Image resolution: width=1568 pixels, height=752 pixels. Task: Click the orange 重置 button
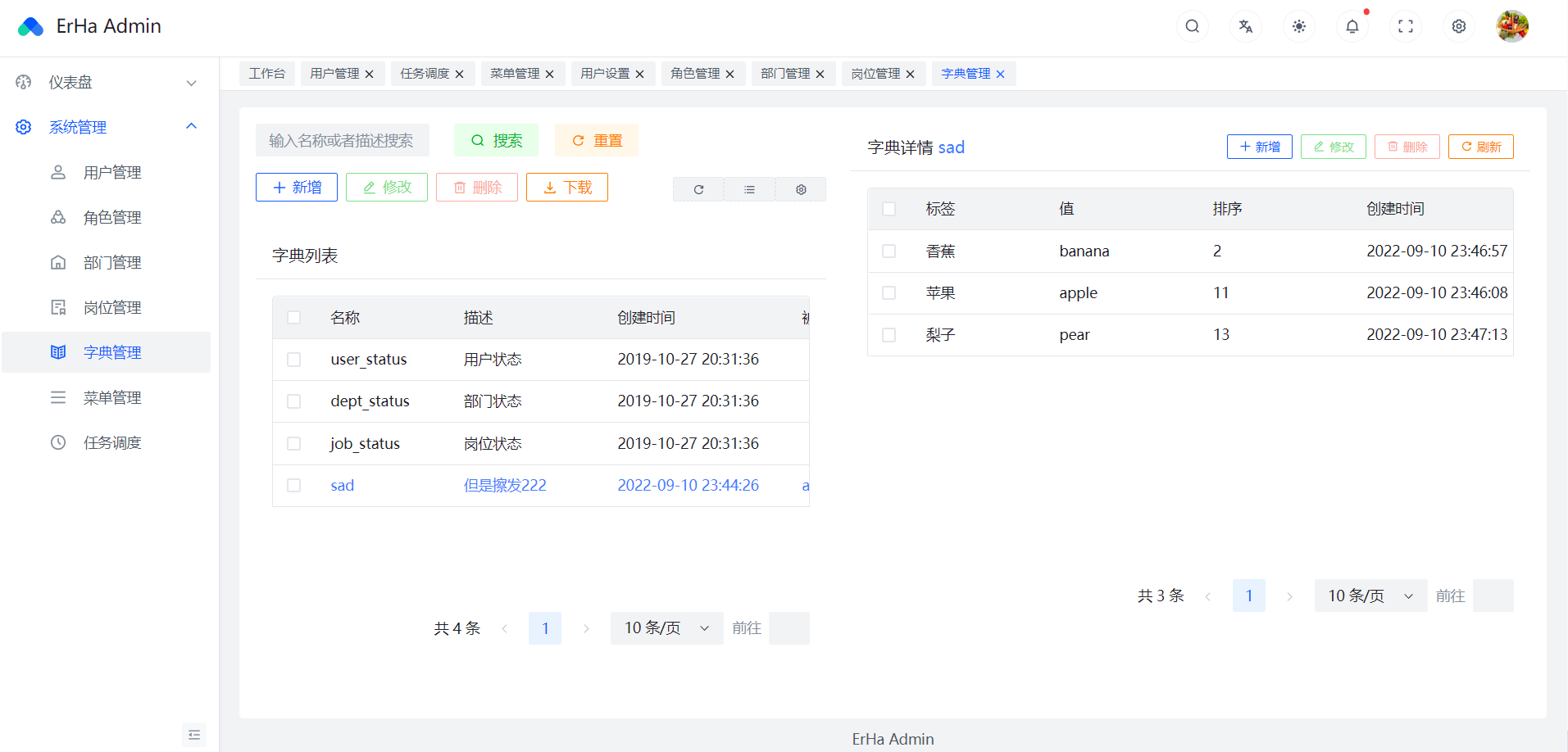point(597,140)
